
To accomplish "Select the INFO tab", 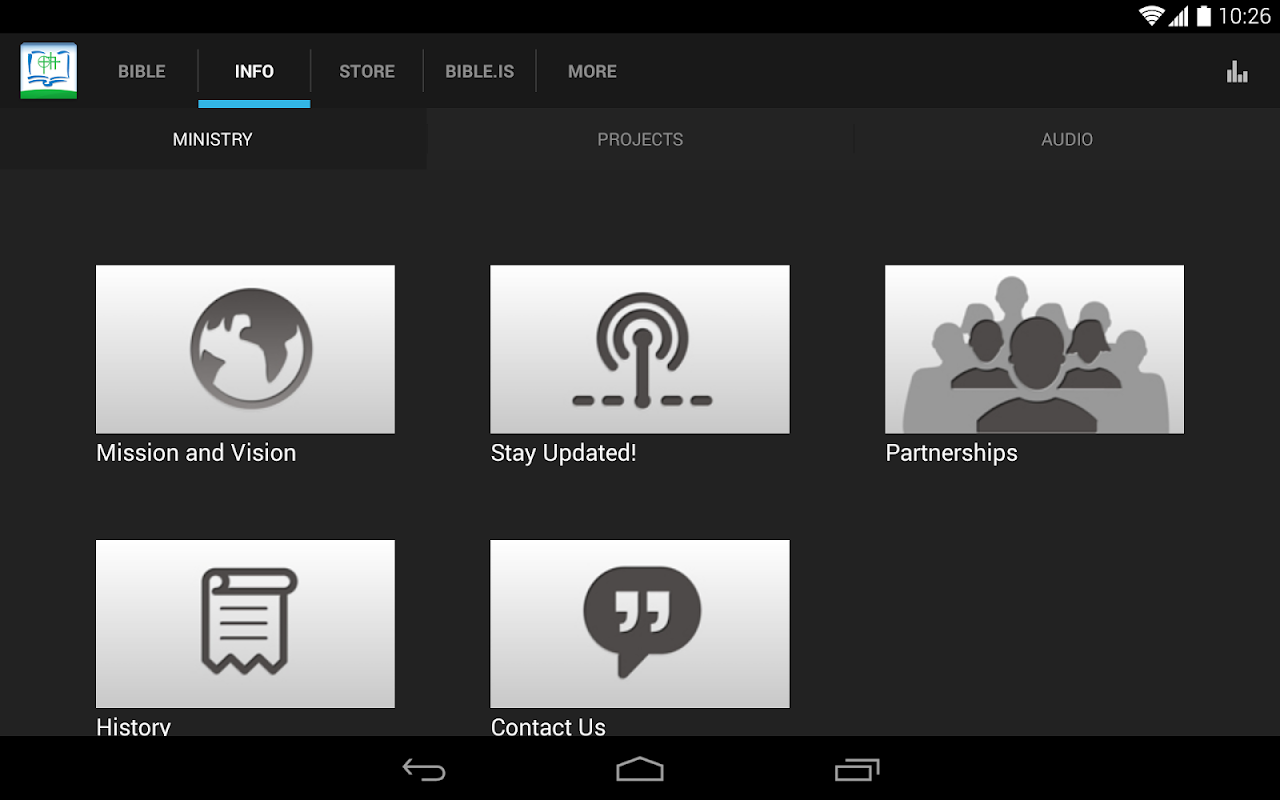I will coord(254,71).
